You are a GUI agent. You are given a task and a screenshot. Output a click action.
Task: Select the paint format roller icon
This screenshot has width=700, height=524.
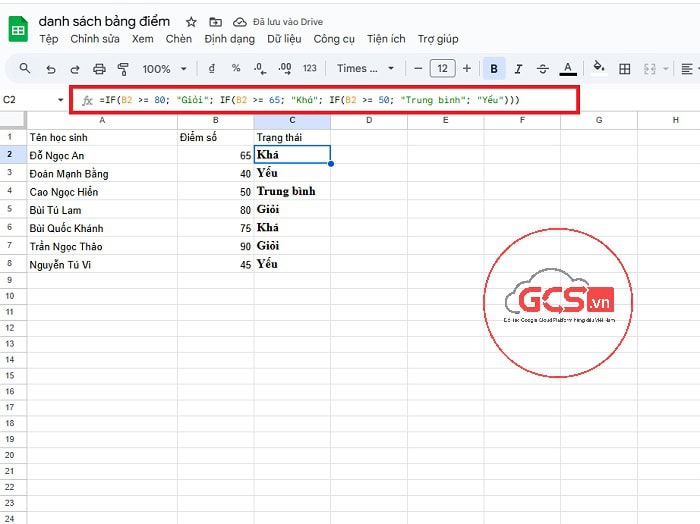[123, 69]
